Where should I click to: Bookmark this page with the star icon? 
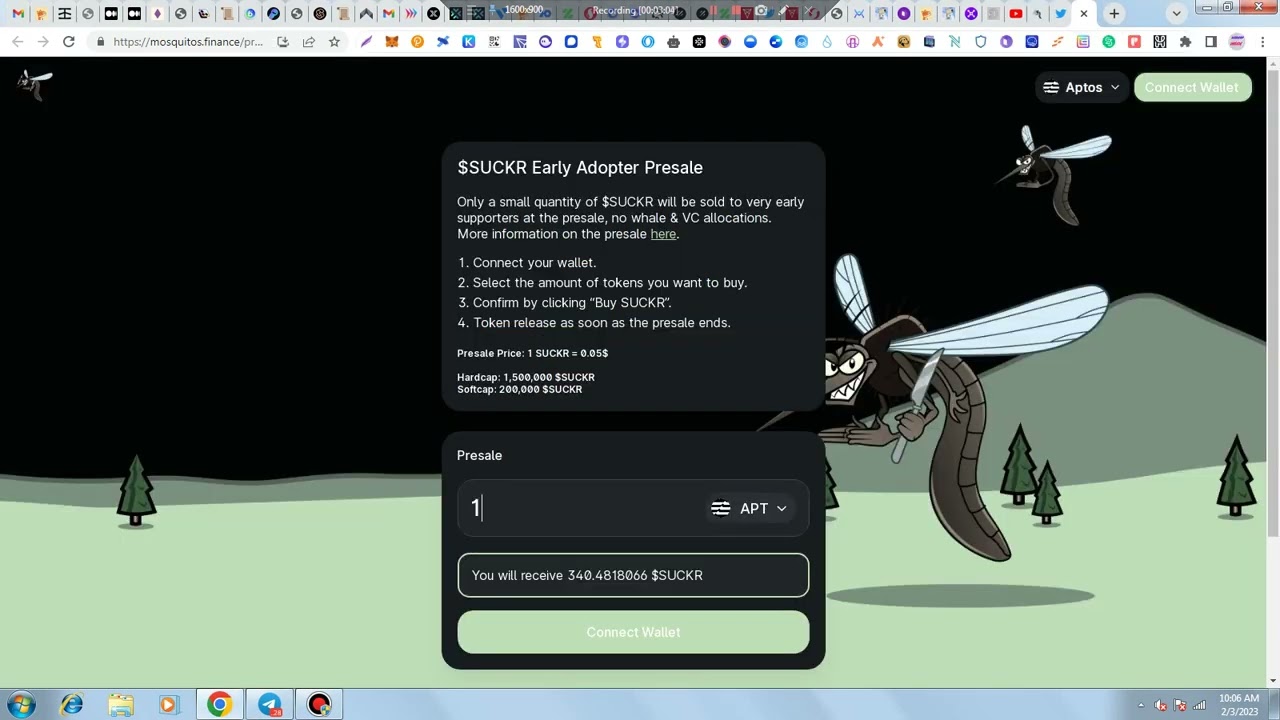(x=334, y=42)
